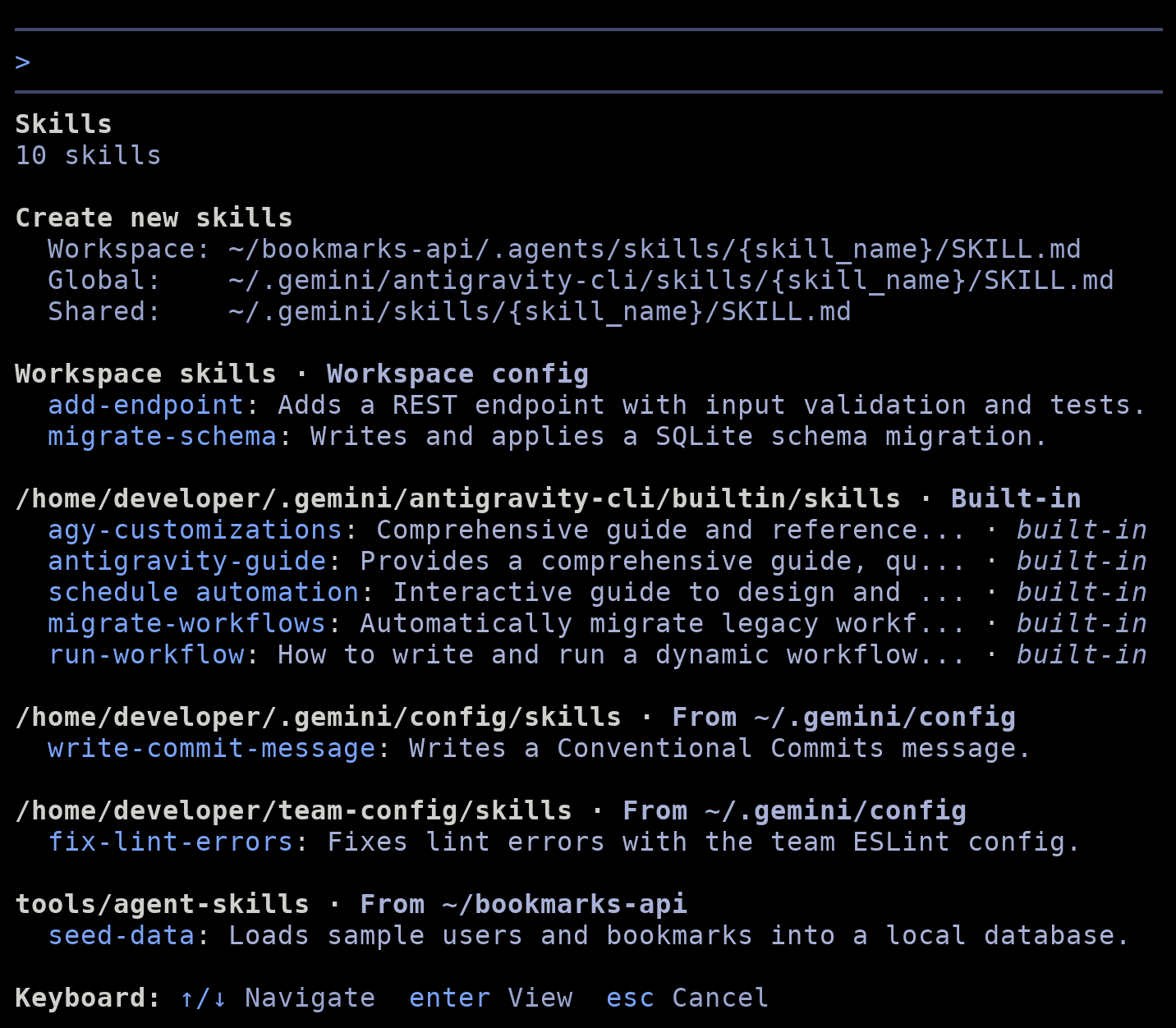Click the builtin/skills path heading
Screen dimensions: 1176x1028
457,498
